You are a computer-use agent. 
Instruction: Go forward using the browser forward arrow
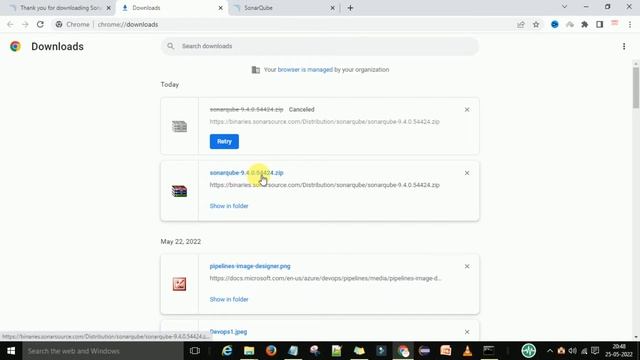pos(25,24)
